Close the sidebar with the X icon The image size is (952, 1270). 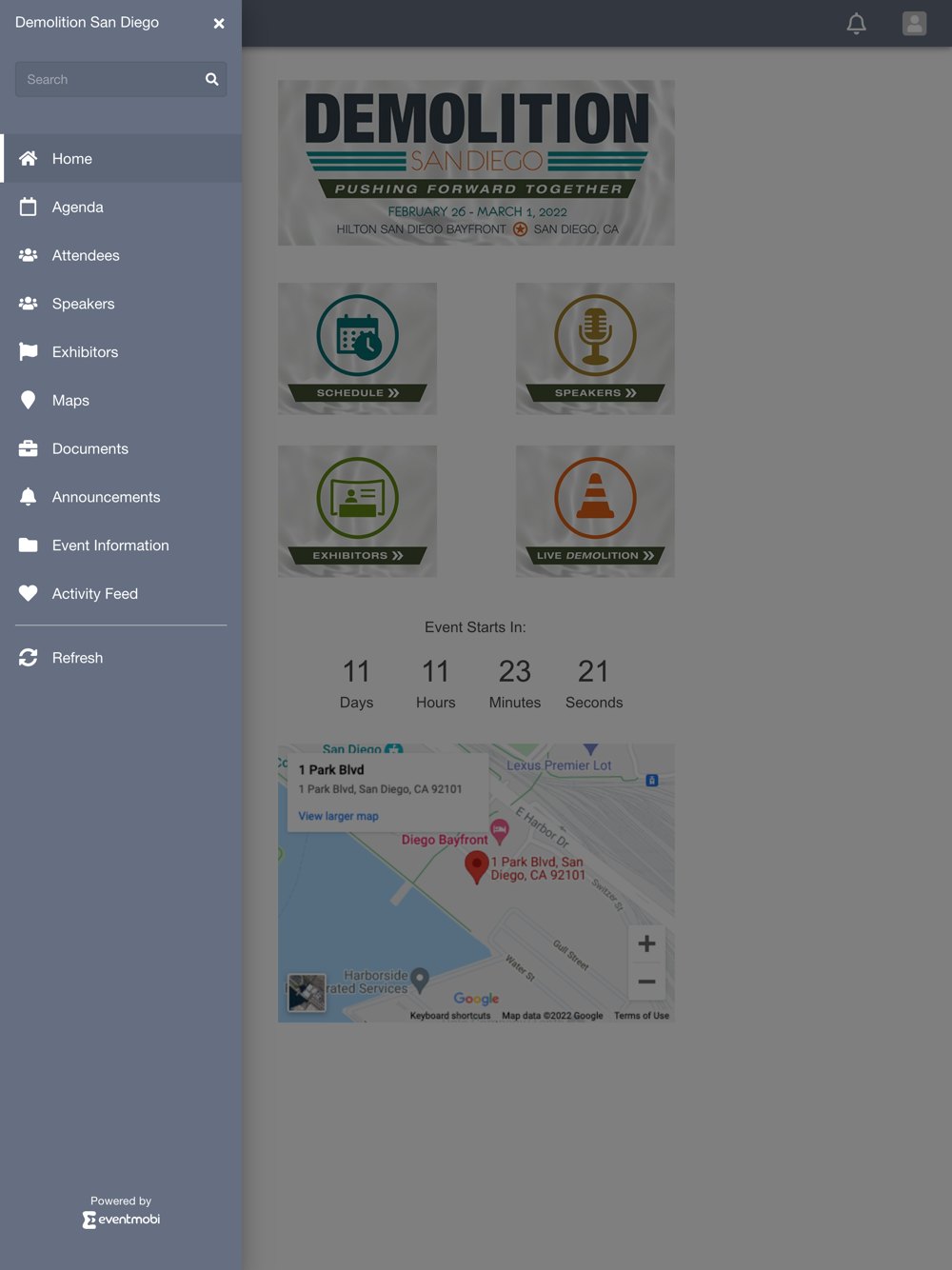[x=219, y=23]
